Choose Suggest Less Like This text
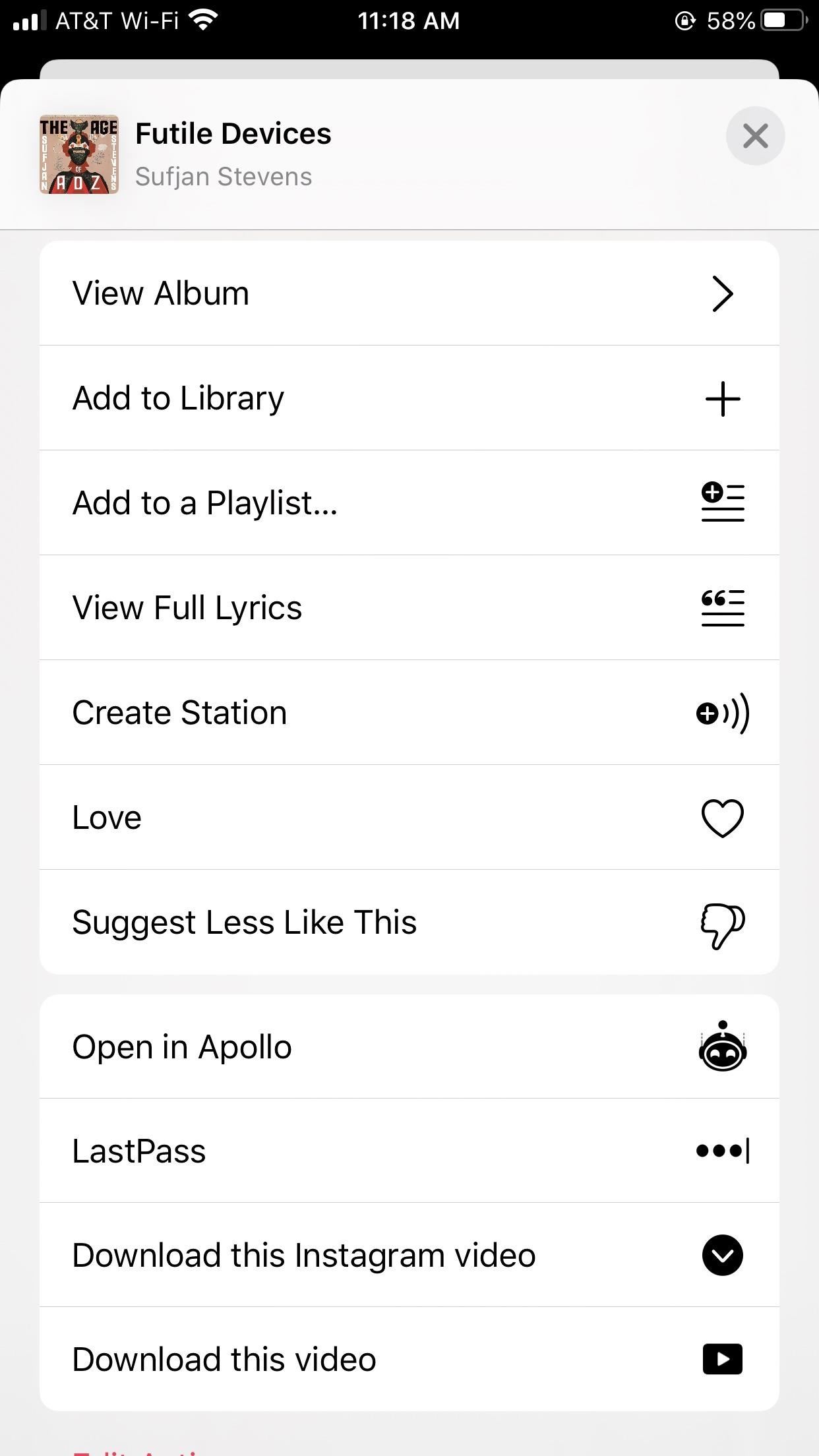The height and width of the screenshot is (1456, 819). click(x=245, y=922)
